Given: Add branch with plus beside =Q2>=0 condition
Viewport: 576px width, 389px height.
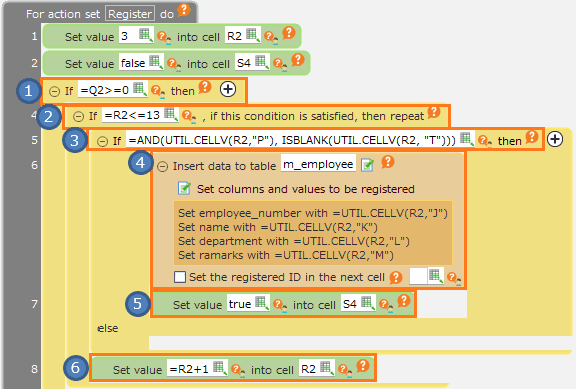Looking at the screenshot, I should (x=228, y=89).
